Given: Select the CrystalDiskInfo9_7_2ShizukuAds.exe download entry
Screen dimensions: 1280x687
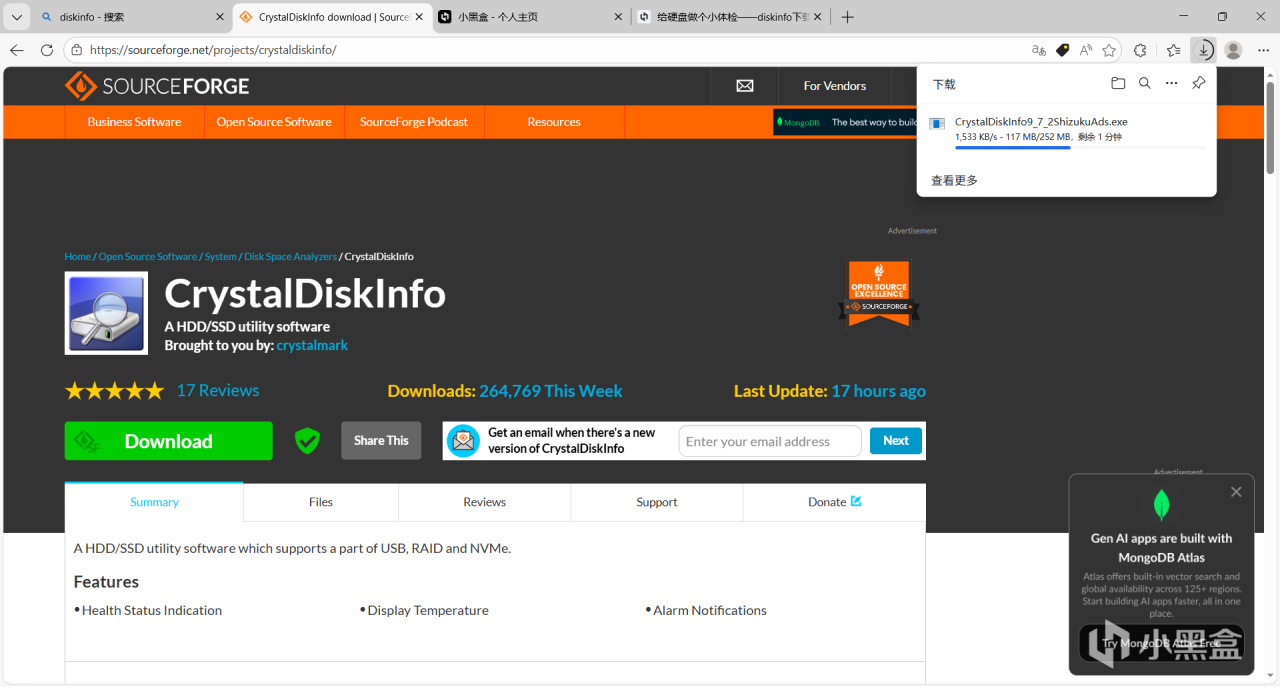Looking at the screenshot, I should pos(1066,132).
